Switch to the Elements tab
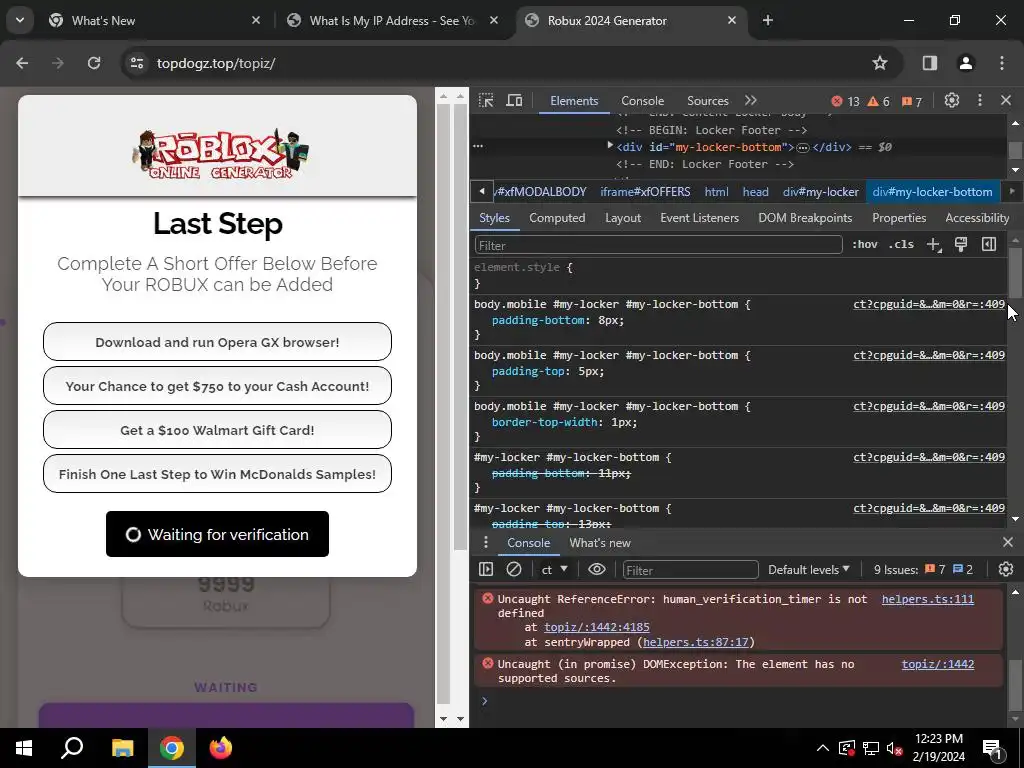This screenshot has height=768, width=1024. click(574, 101)
